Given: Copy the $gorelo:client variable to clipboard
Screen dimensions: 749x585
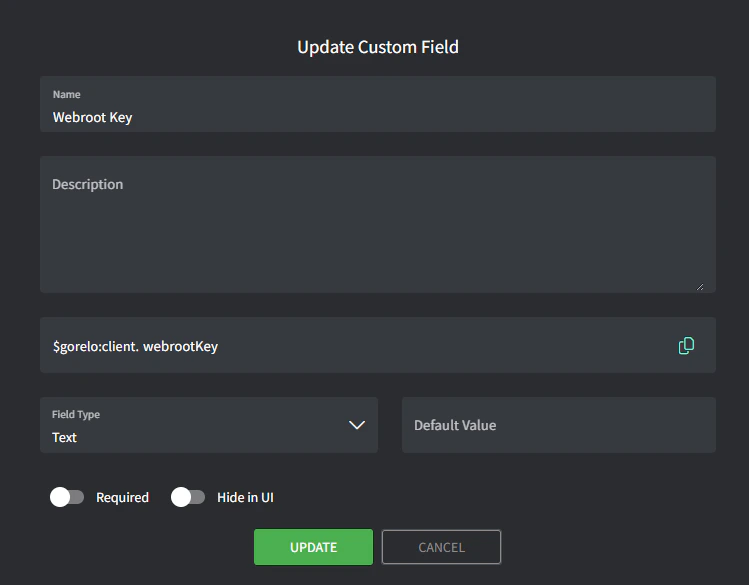Looking at the screenshot, I should (x=686, y=346).
